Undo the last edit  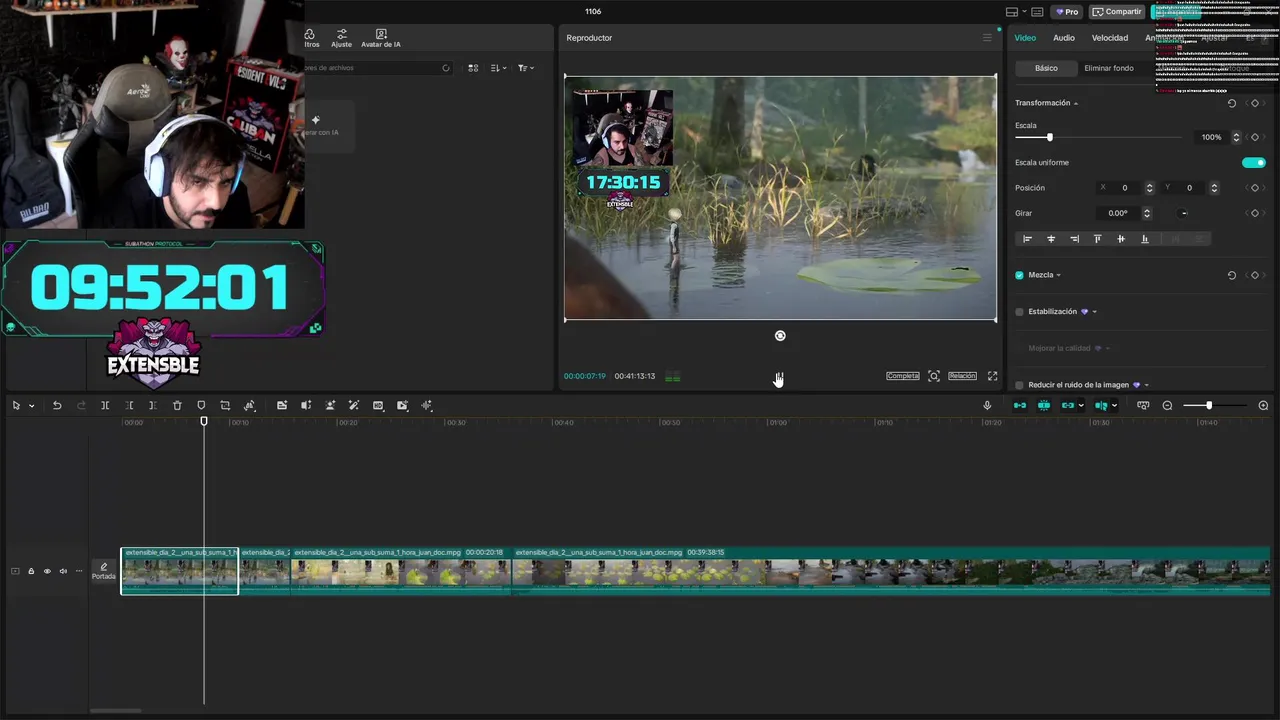57,405
